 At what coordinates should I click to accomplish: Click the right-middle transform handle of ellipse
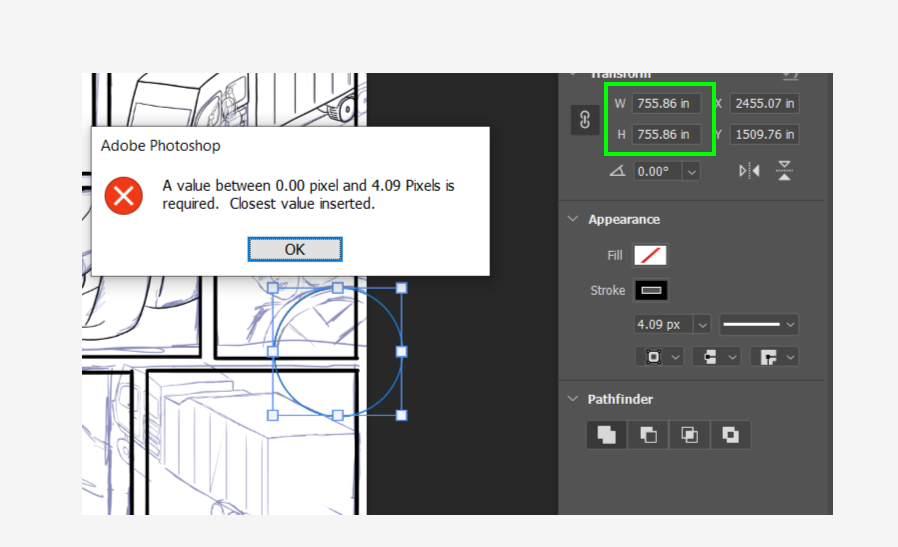point(401,352)
